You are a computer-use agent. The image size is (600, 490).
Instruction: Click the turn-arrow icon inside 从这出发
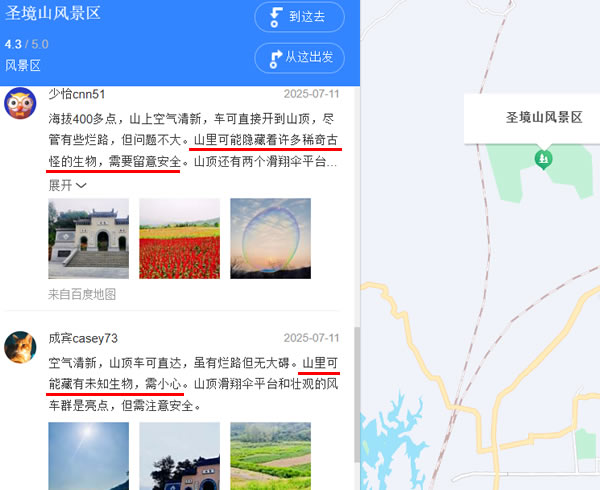click(275, 59)
